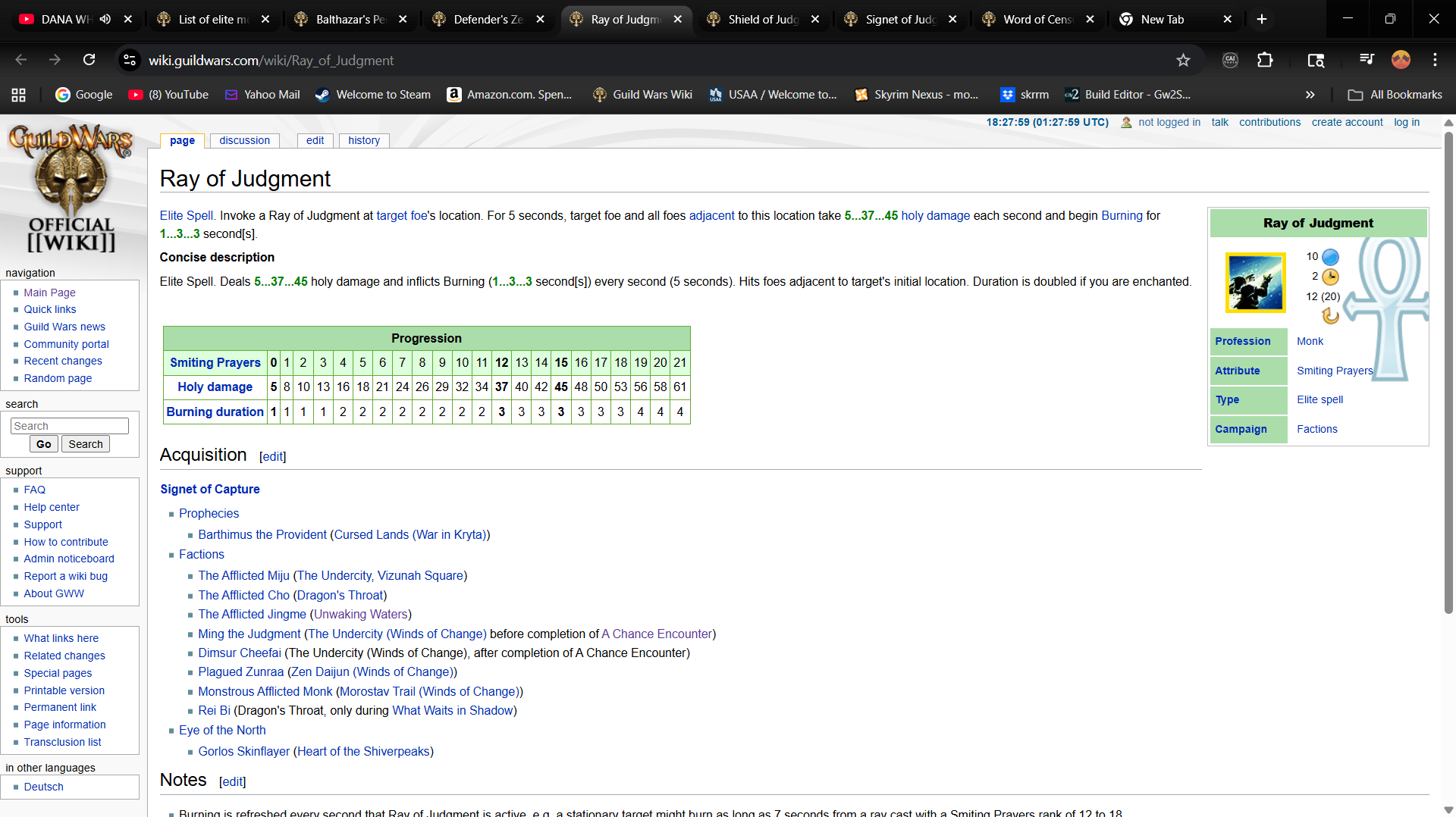Screen dimensions: 1456x817
Task: Click create account link
Action: coord(1348,122)
